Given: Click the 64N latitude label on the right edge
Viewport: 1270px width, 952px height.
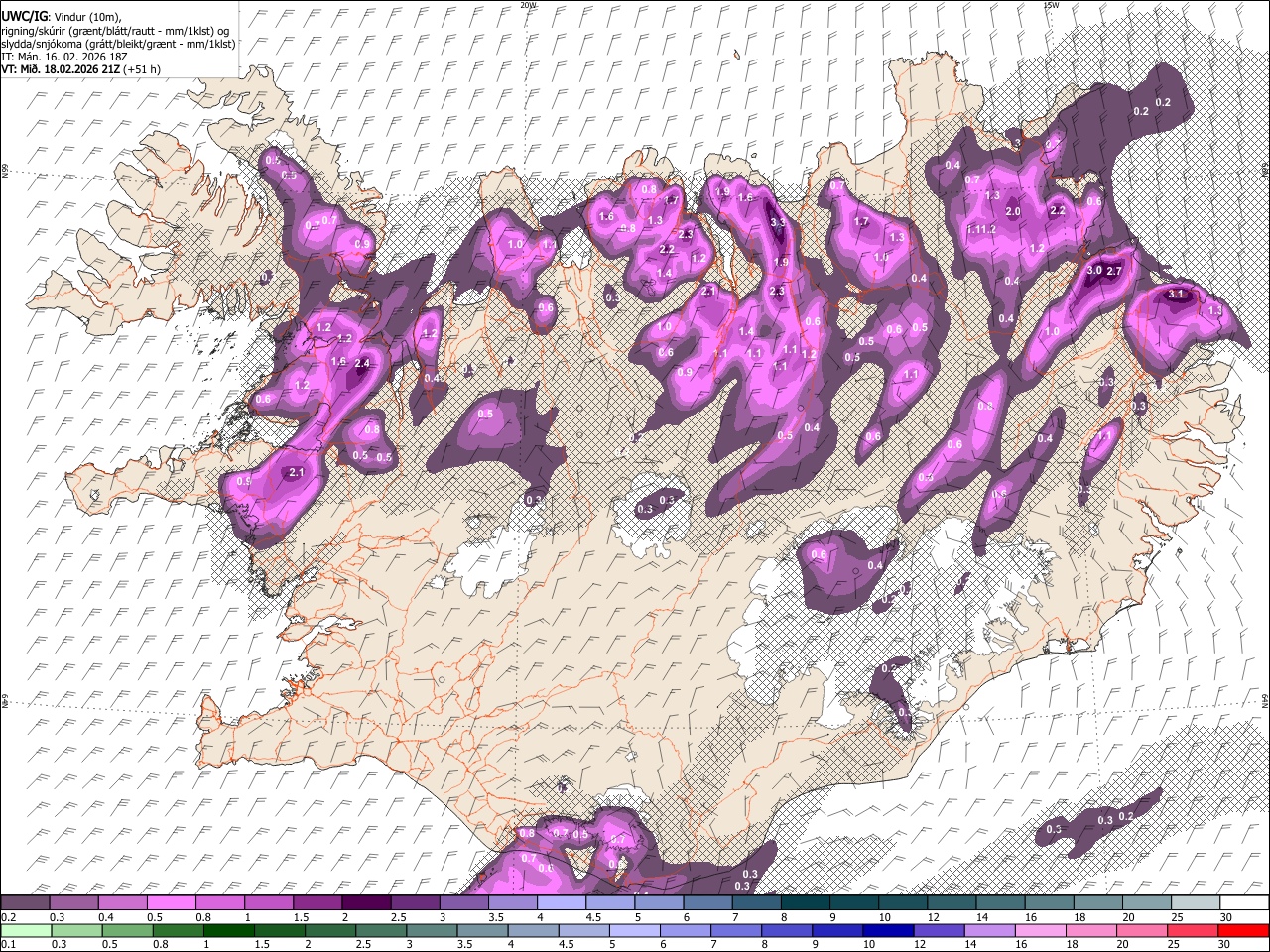Looking at the screenshot, I should point(1265,700).
